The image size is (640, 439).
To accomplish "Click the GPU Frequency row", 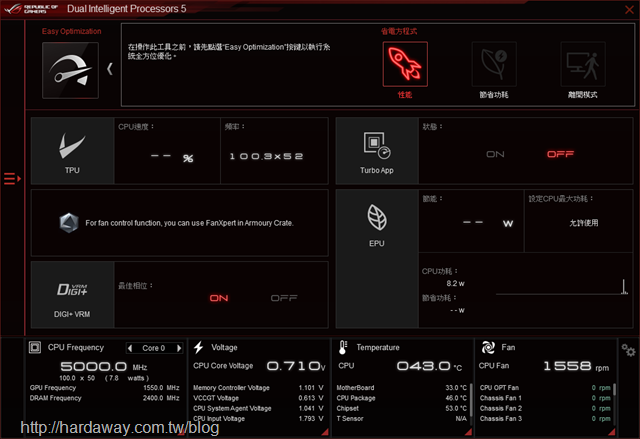I will 104,388.
